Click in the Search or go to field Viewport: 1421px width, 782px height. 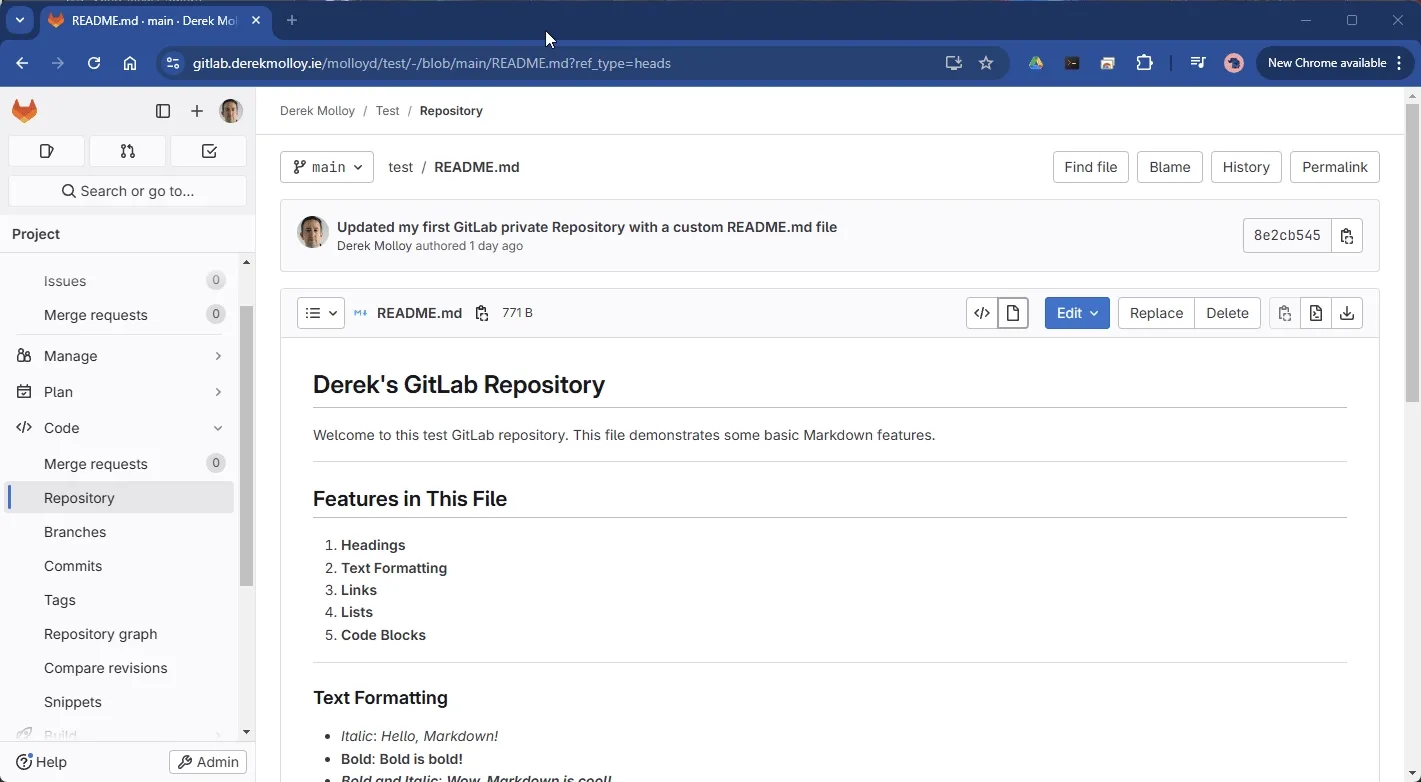pos(128,191)
